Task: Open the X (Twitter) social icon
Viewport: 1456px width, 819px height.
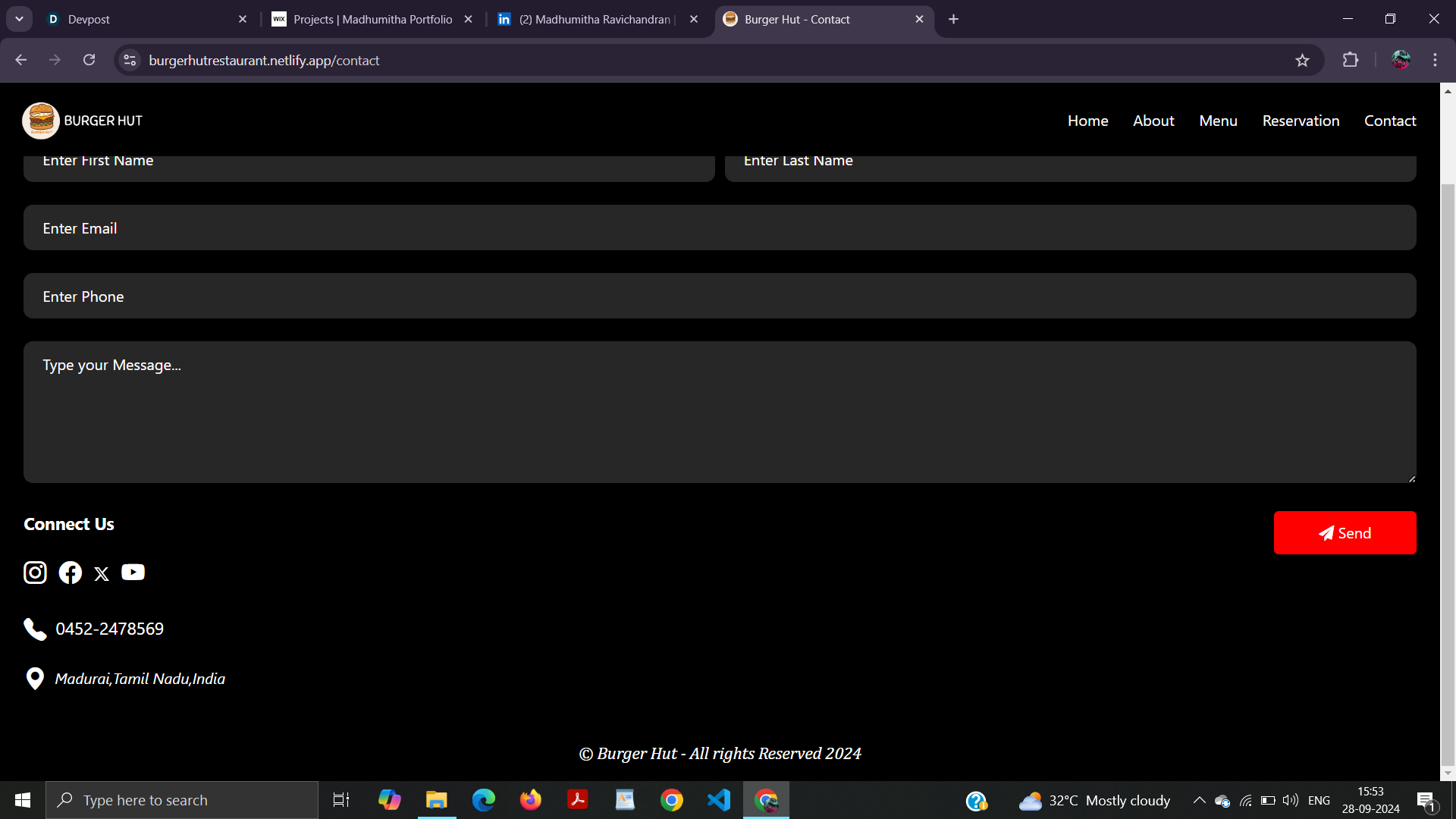Action: [x=102, y=574]
